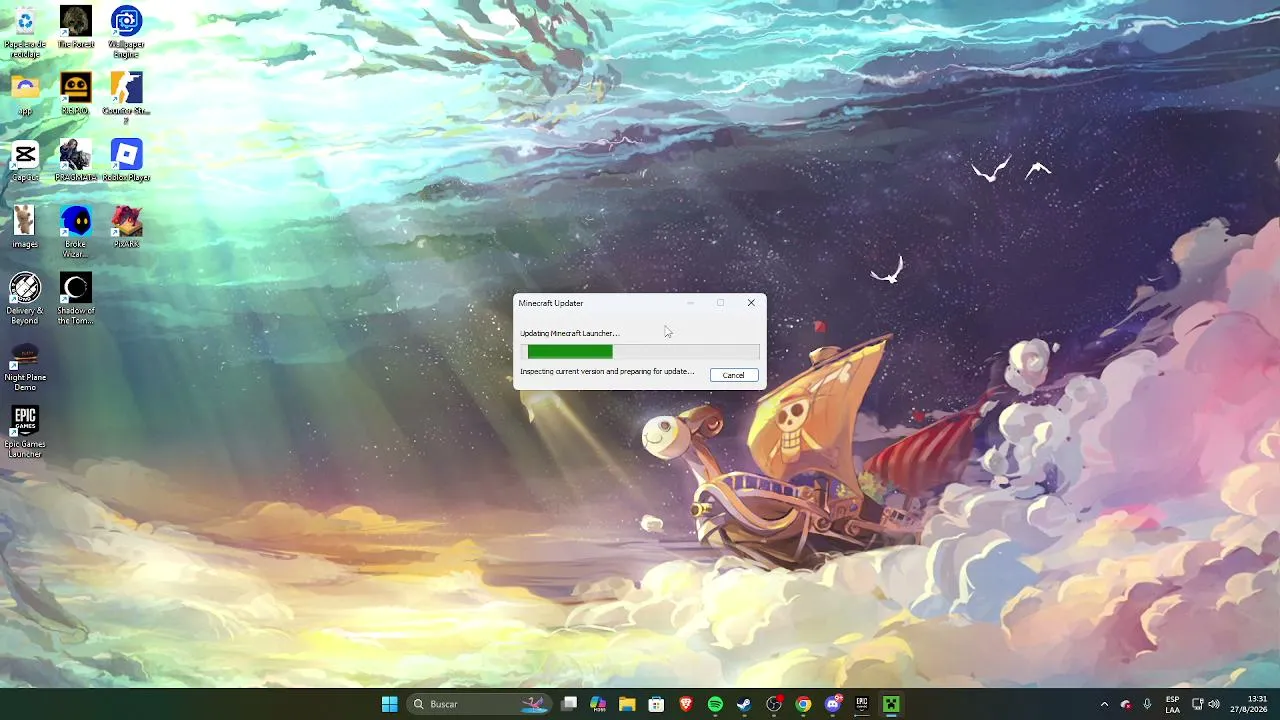Select the images file on desktop
Viewport: 1280px width, 720px height.
pyautogui.click(x=25, y=227)
